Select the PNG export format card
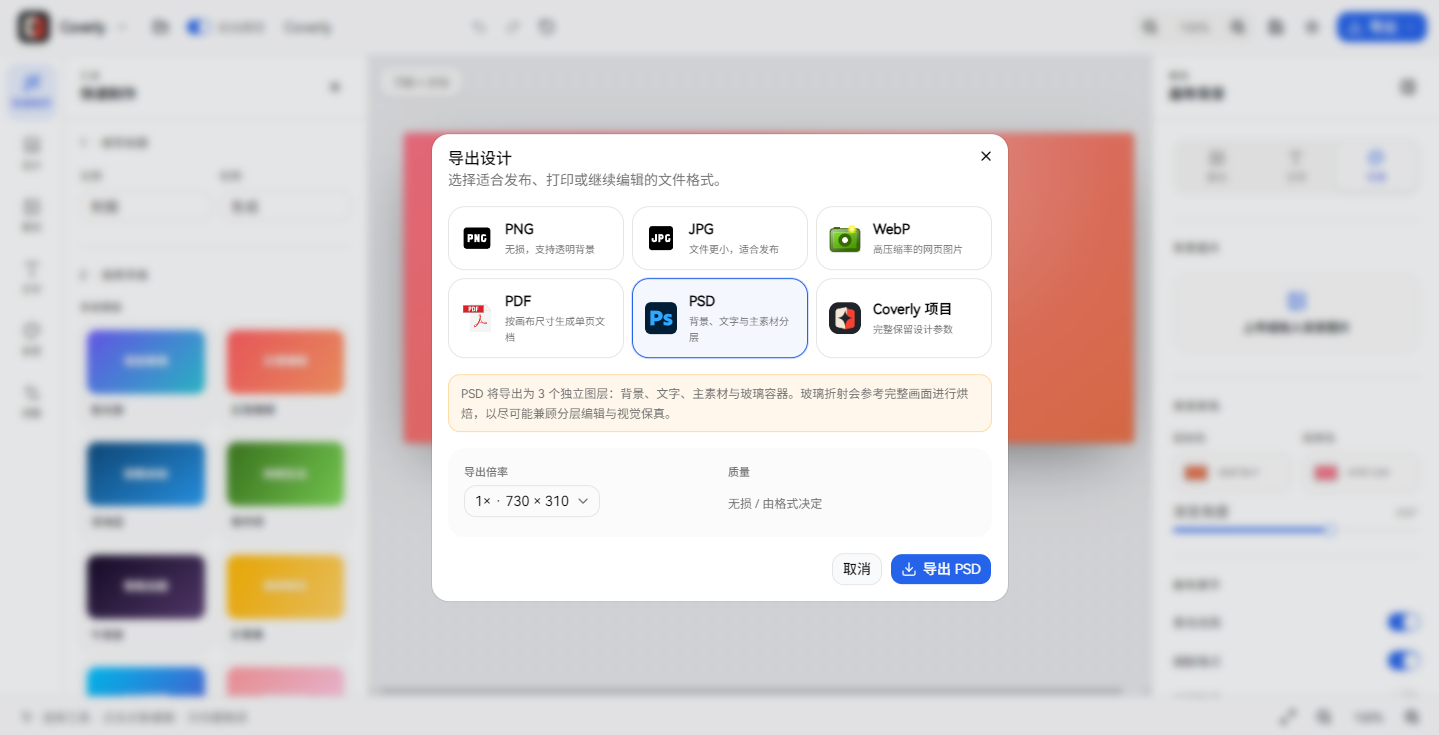Image resolution: width=1439 pixels, height=735 pixels. (x=536, y=238)
